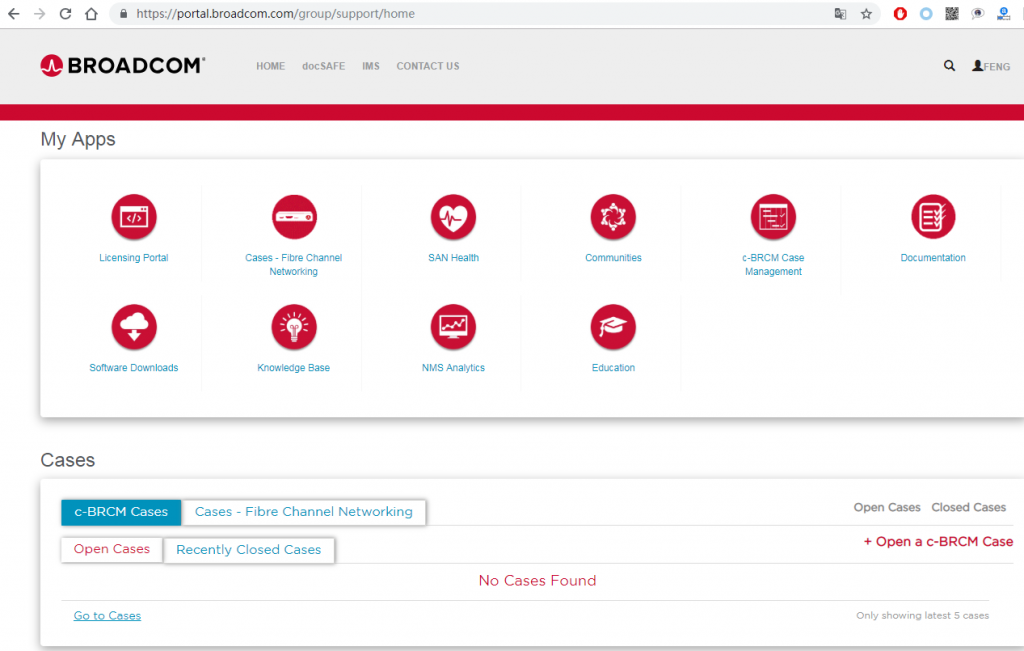Click Open Cases link at top right of Cases
This screenshot has width=1024, height=651.
pos(887,507)
